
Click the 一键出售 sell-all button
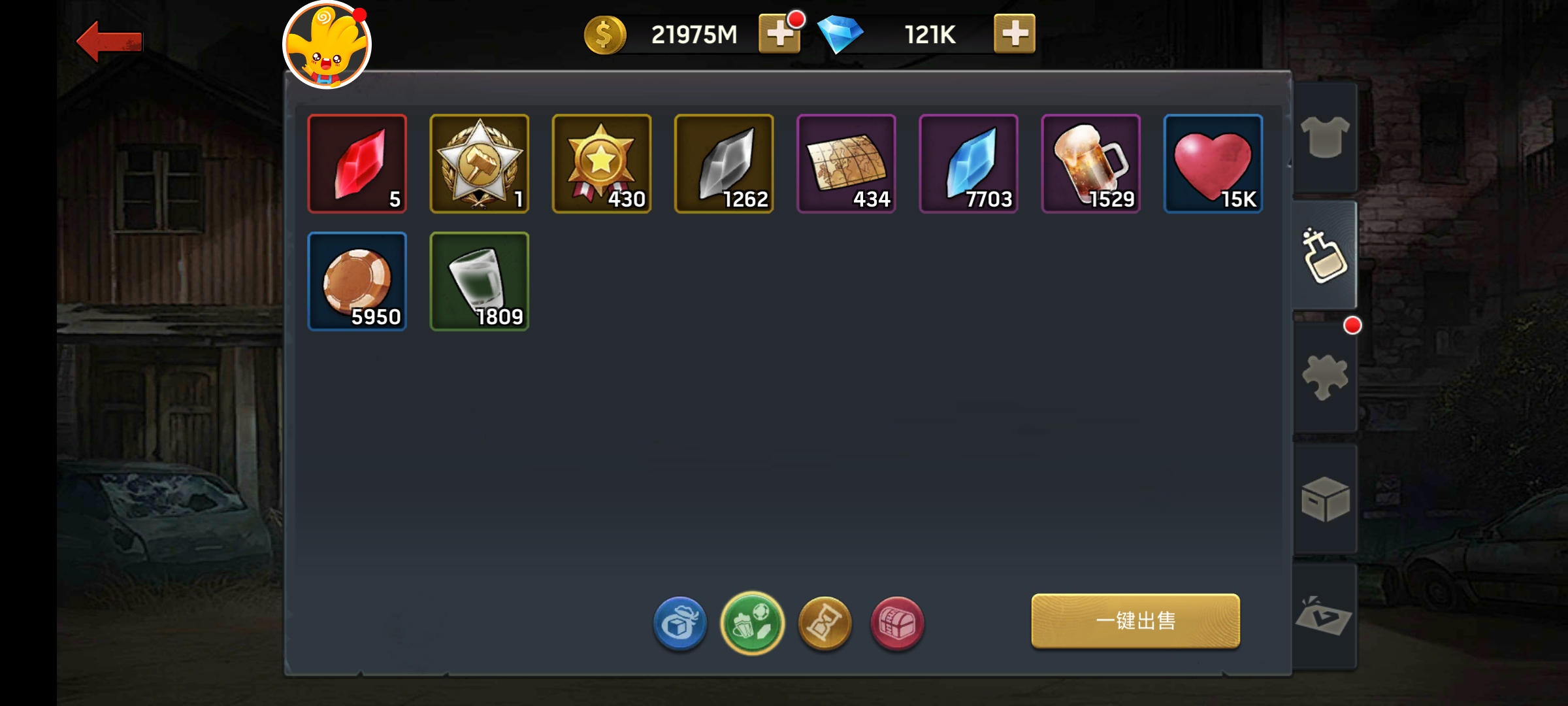tap(1135, 621)
